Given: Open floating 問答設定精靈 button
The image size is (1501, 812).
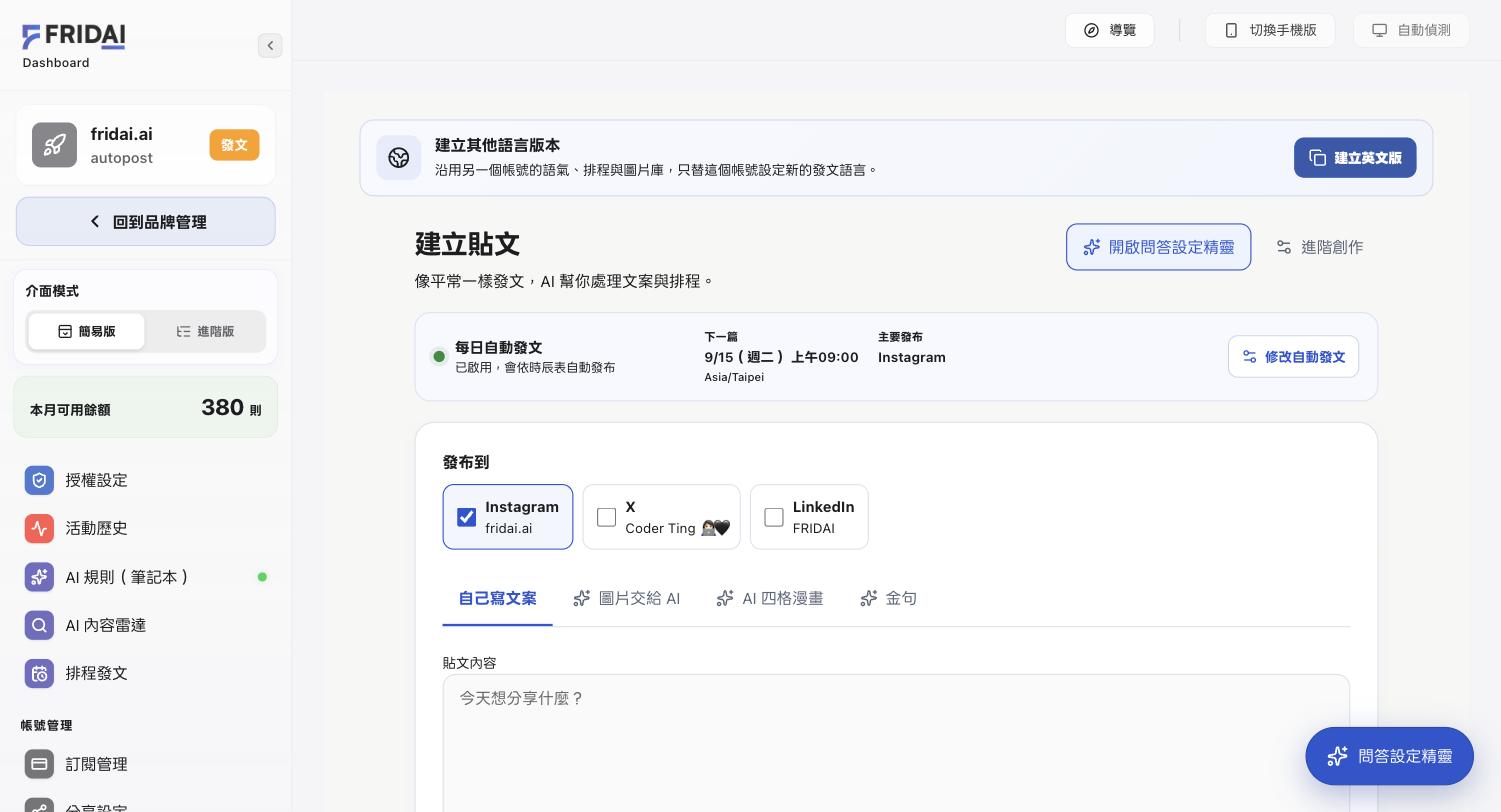Looking at the screenshot, I should tap(1389, 756).
